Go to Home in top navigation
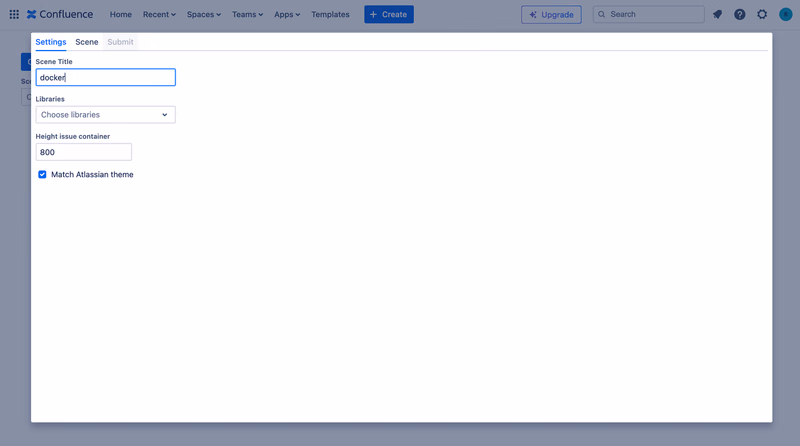 coord(120,14)
